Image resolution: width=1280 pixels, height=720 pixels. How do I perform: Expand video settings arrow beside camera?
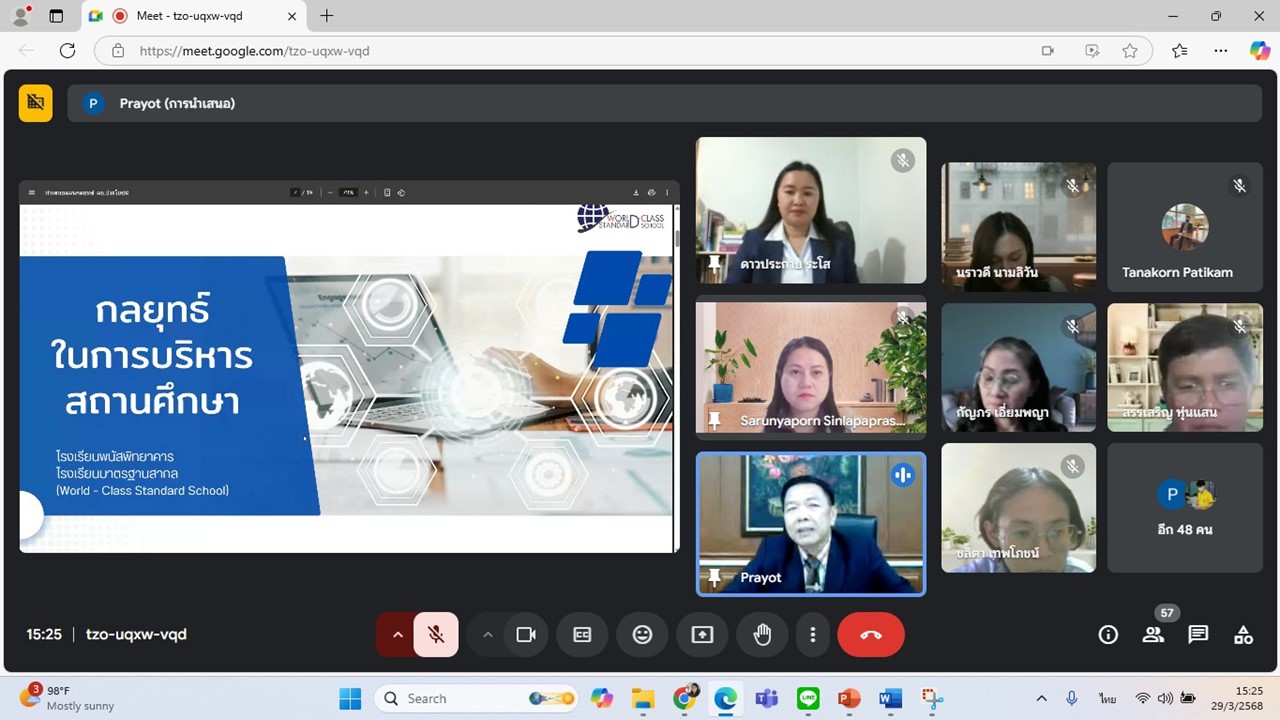coord(488,635)
